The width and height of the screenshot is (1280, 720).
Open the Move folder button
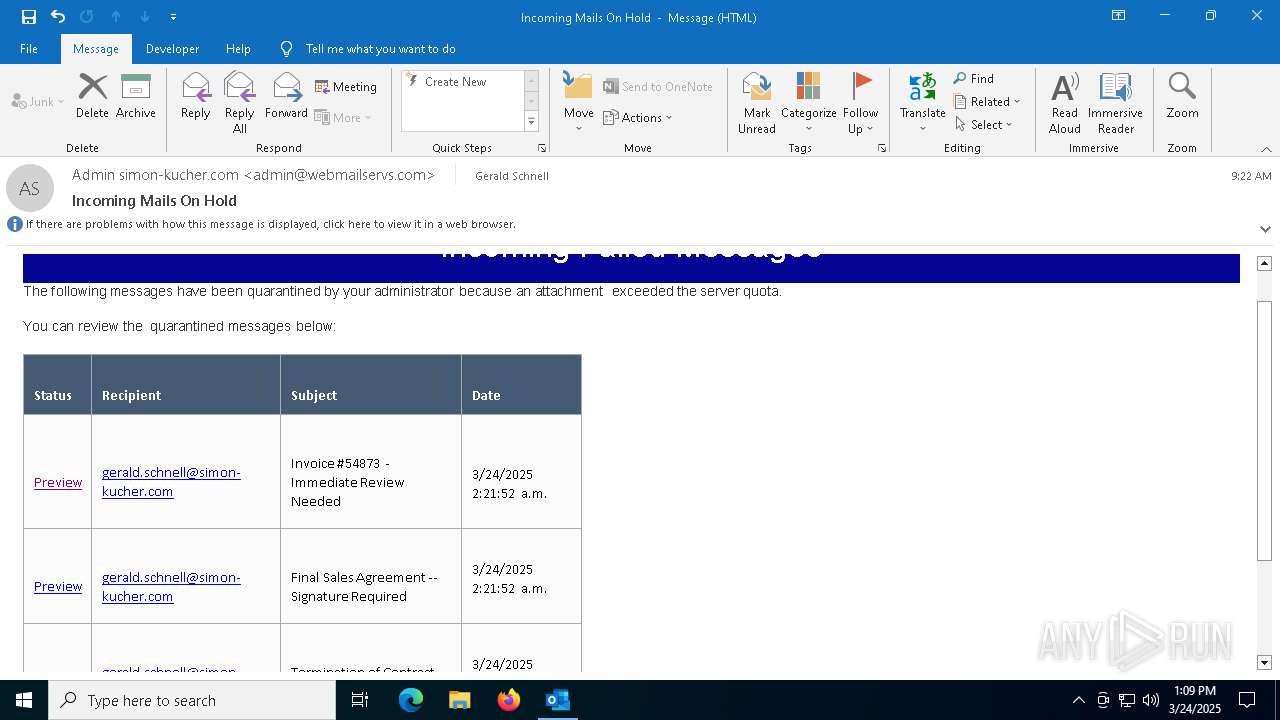click(578, 102)
